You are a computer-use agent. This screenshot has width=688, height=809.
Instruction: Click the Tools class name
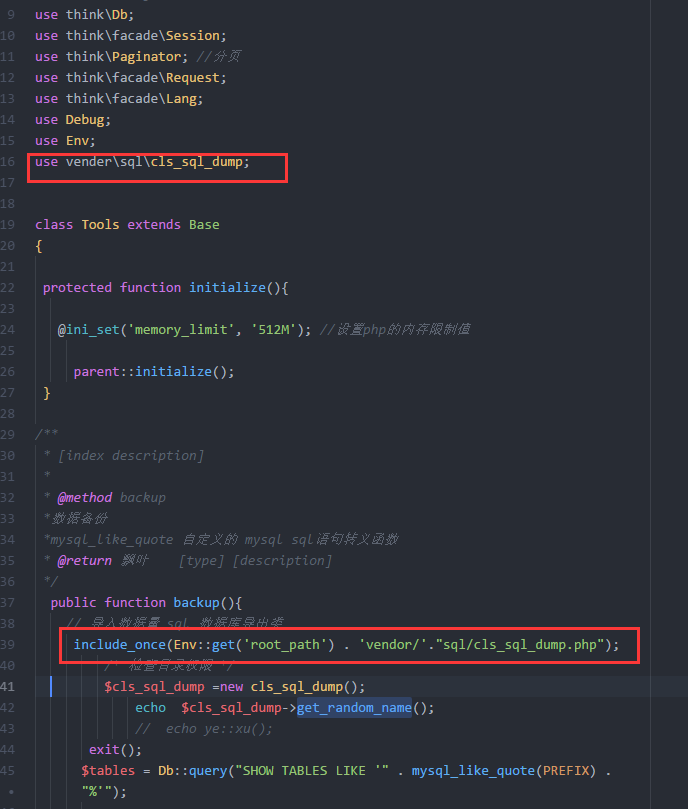point(101,224)
